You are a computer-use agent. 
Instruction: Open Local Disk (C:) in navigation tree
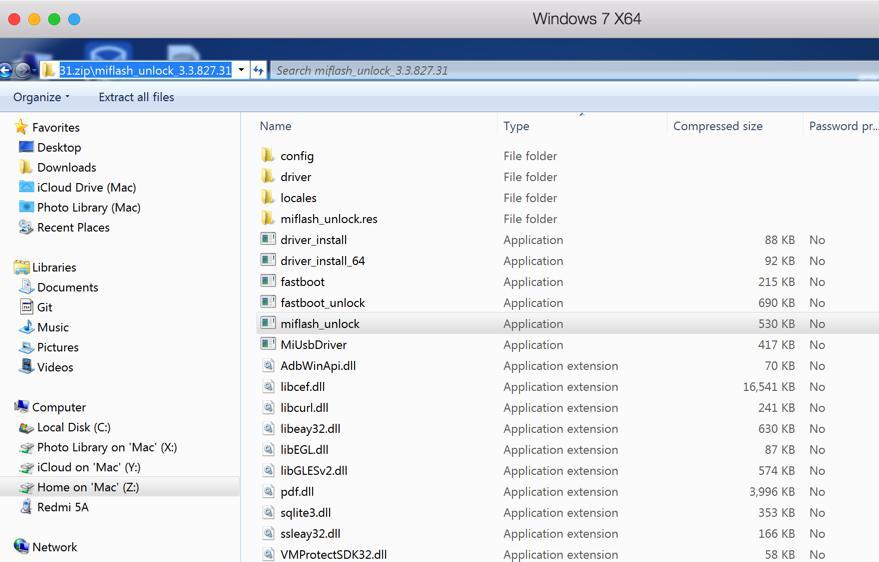coord(73,427)
